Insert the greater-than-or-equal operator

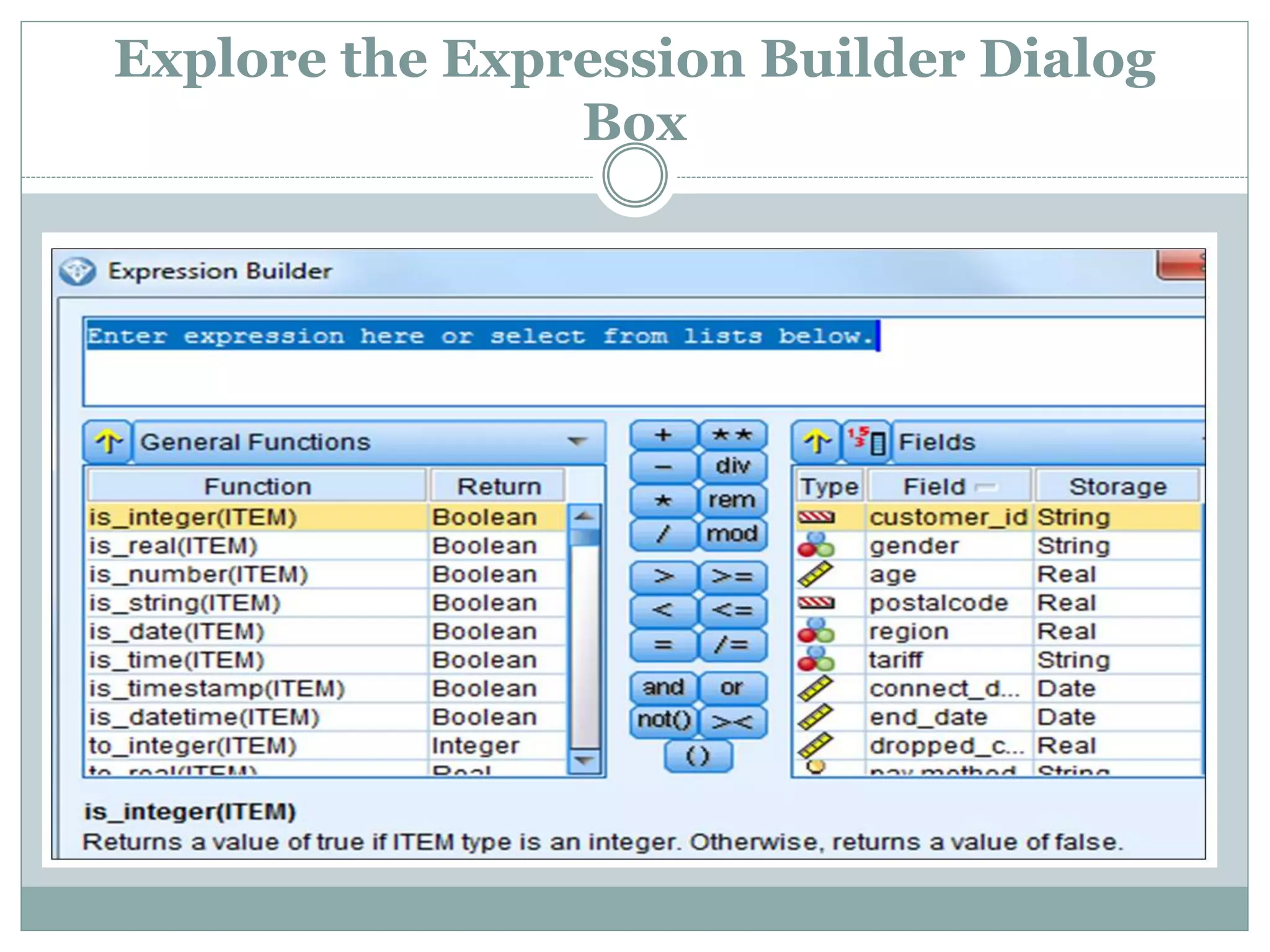[x=732, y=577]
